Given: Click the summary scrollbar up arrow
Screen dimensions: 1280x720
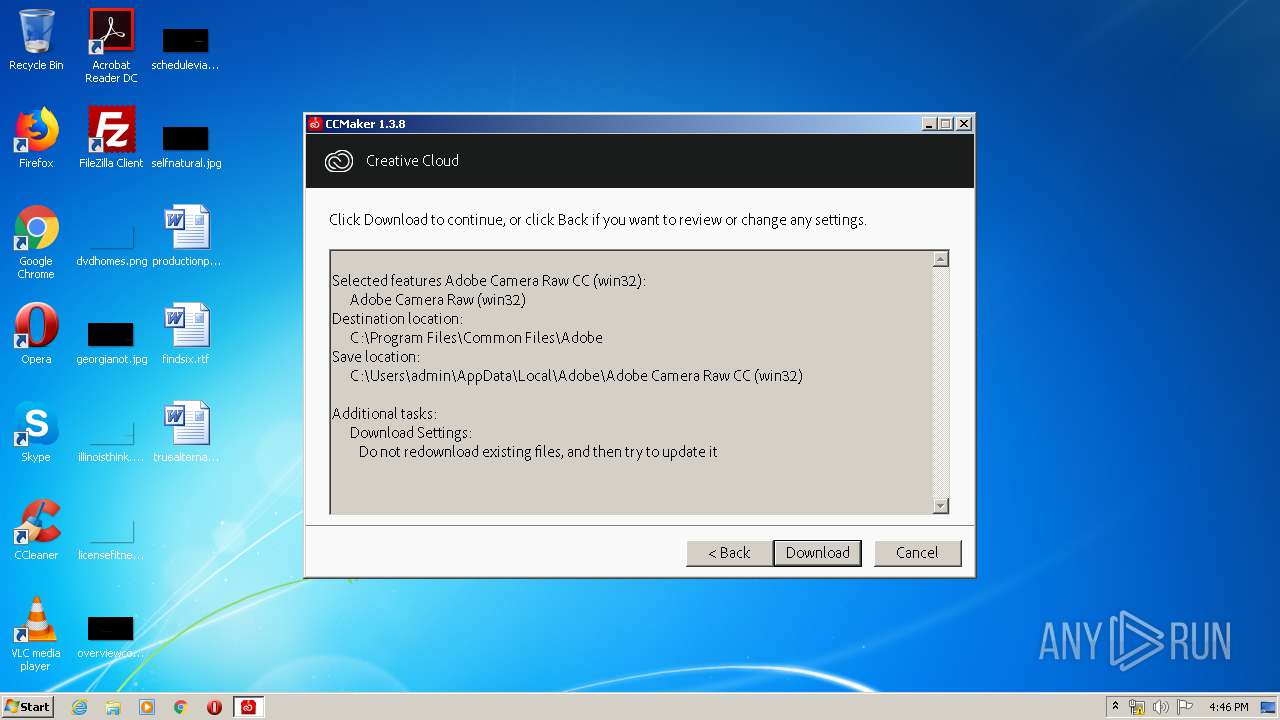Looking at the screenshot, I should click(x=940, y=259).
